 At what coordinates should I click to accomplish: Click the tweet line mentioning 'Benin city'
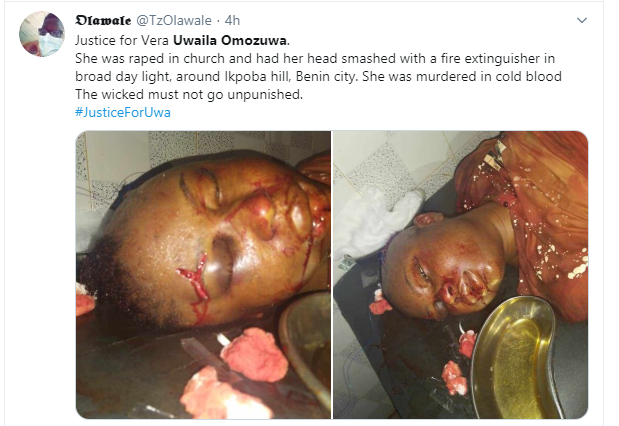318,77
